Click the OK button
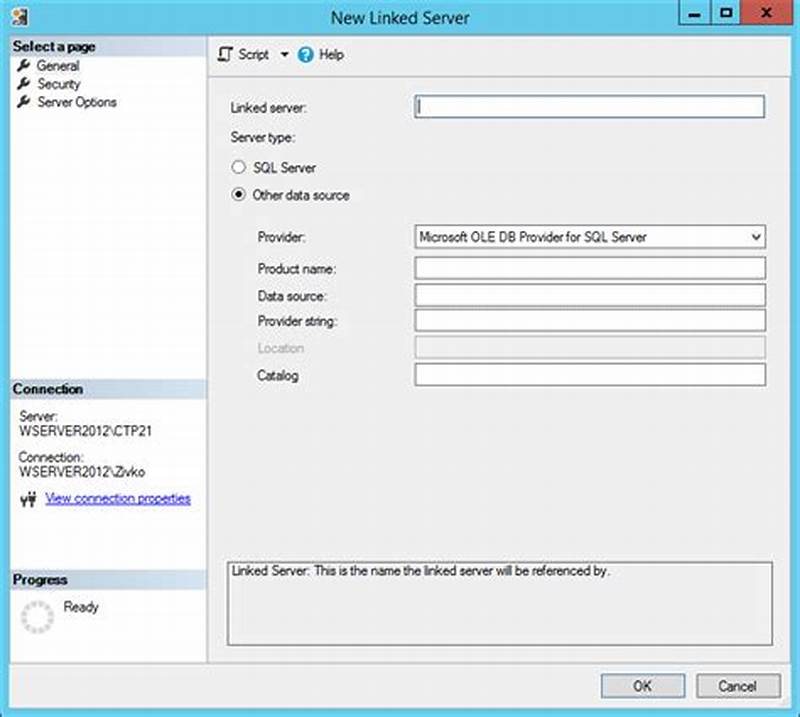 642,686
